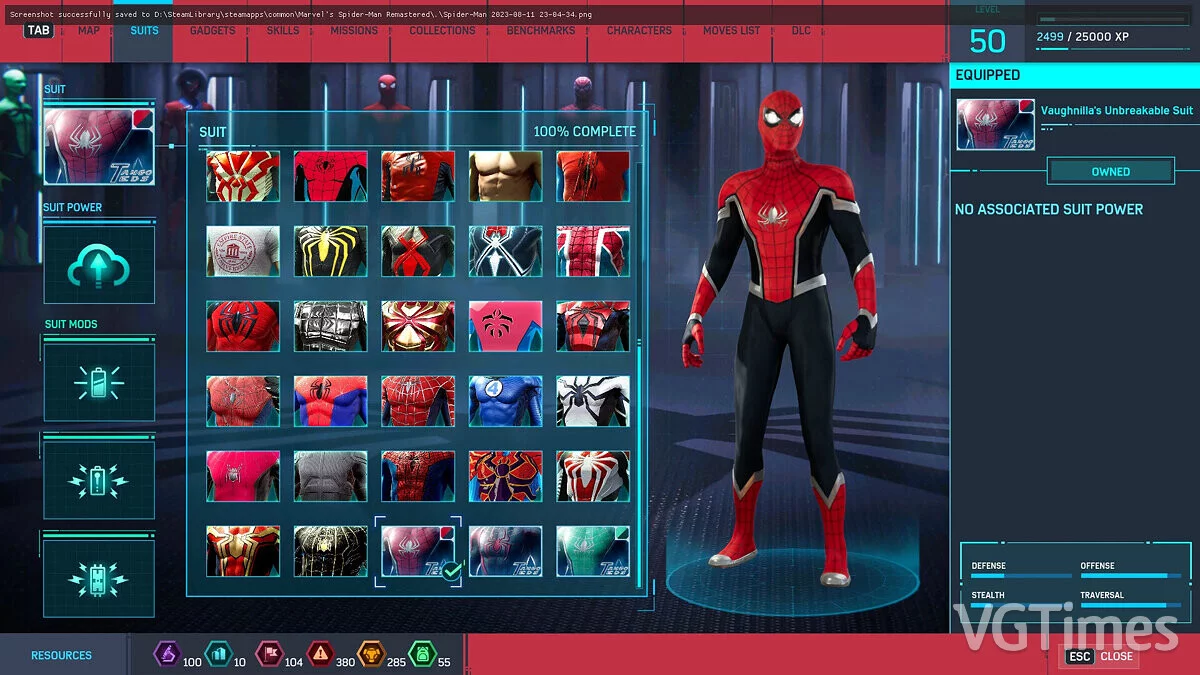Click the orange trophy token showing 285
This screenshot has width=1200, height=675.
[x=371, y=655]
